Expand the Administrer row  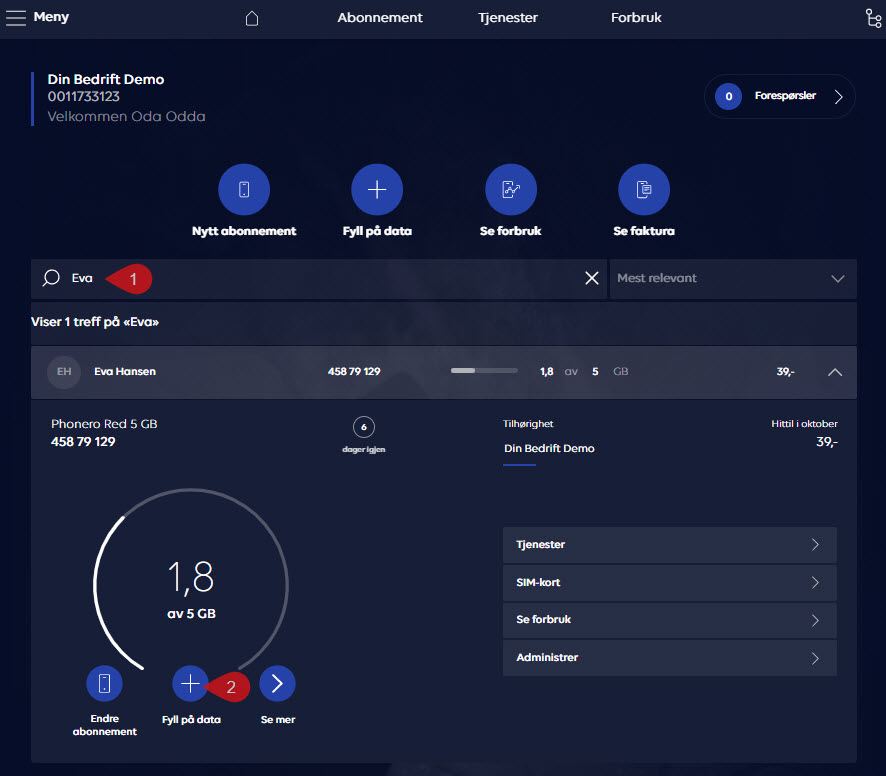[x=670, y=658]
